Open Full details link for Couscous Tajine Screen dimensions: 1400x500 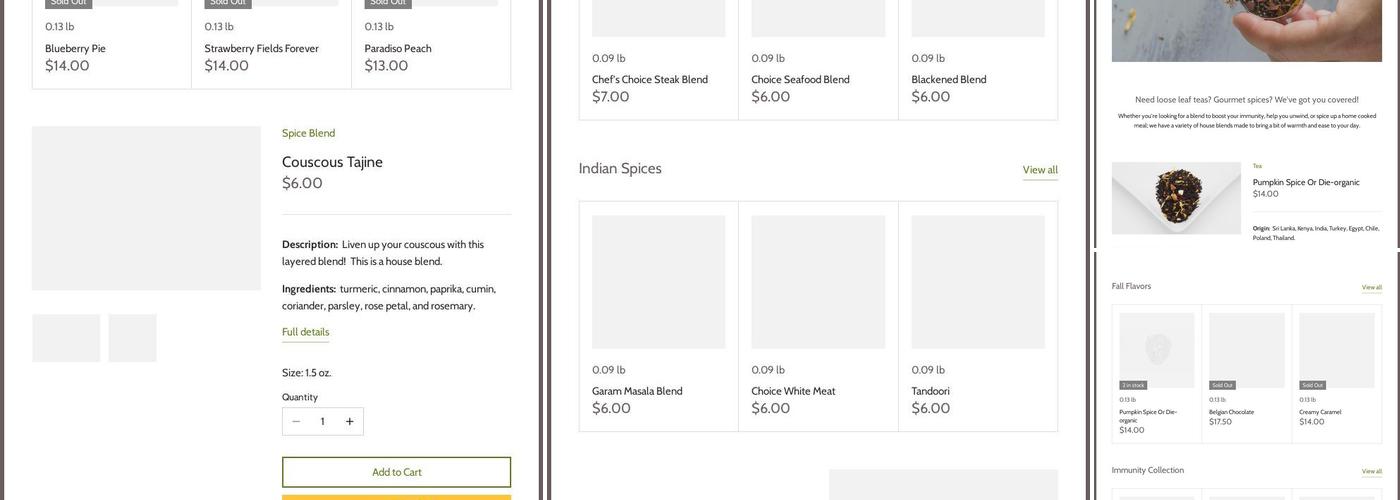pyautogui.click(x=305, y=332)
